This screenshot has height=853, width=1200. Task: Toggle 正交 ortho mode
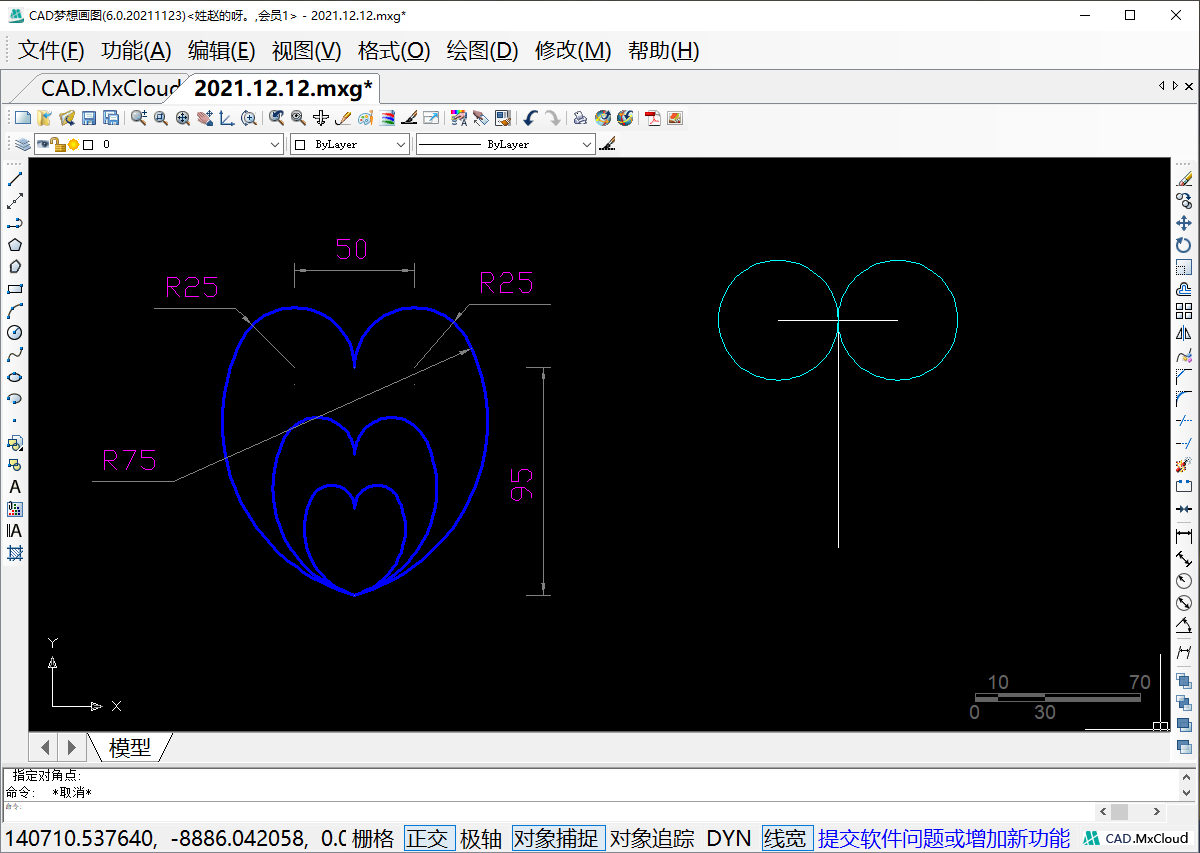(x=429, y=838)
